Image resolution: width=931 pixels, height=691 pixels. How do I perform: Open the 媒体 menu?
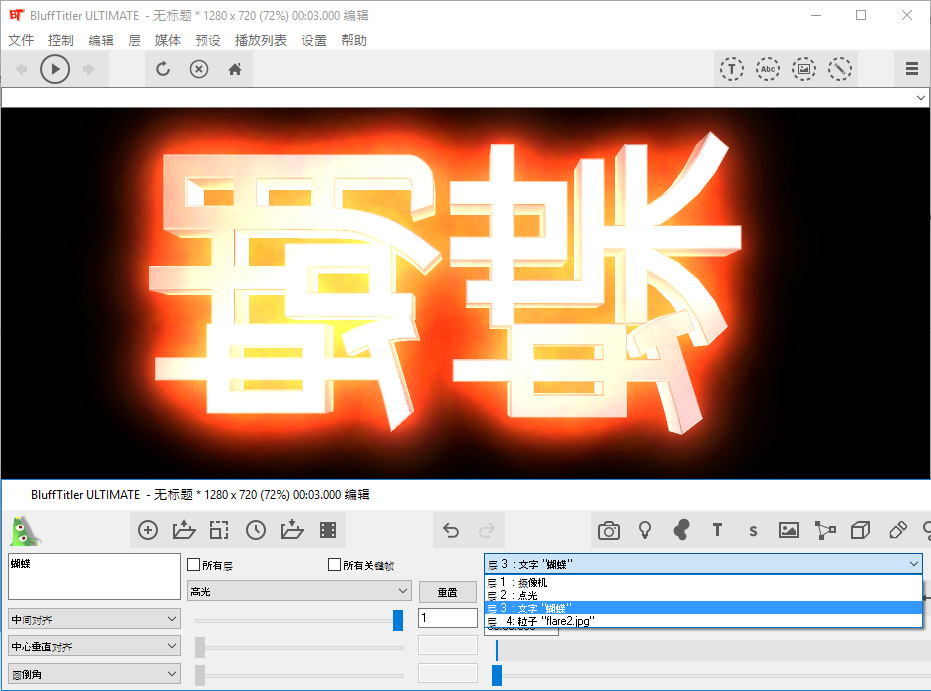pyautogui.click(x=168, y=41)
